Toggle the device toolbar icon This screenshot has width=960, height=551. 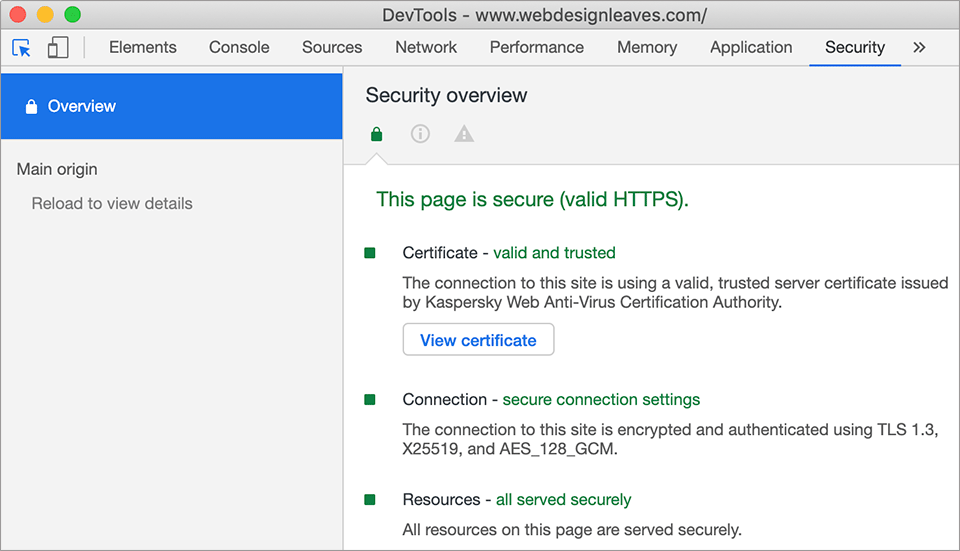point(58,47)
